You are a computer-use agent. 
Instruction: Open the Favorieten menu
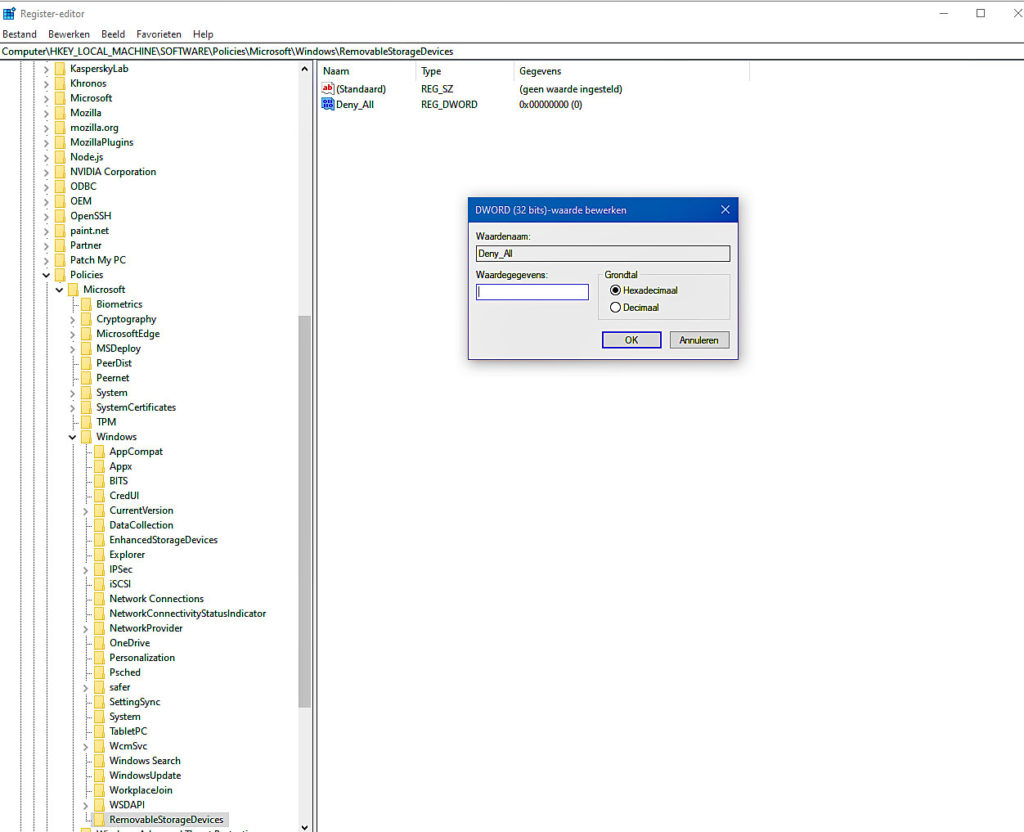[x=159, y=34]
